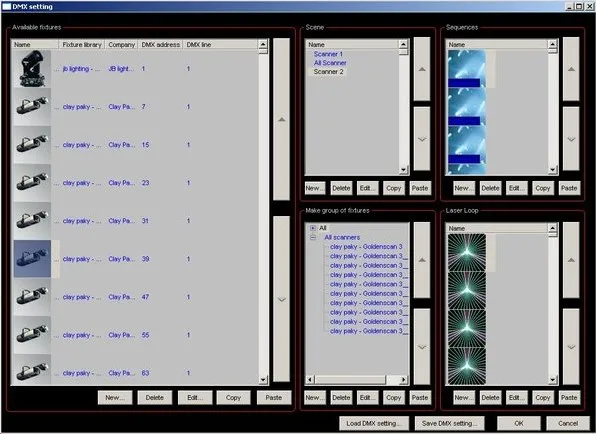Click scroll-down arrow of Laser Loop list scrollbar
The image size is (596, 434).
tap(553, 380)
